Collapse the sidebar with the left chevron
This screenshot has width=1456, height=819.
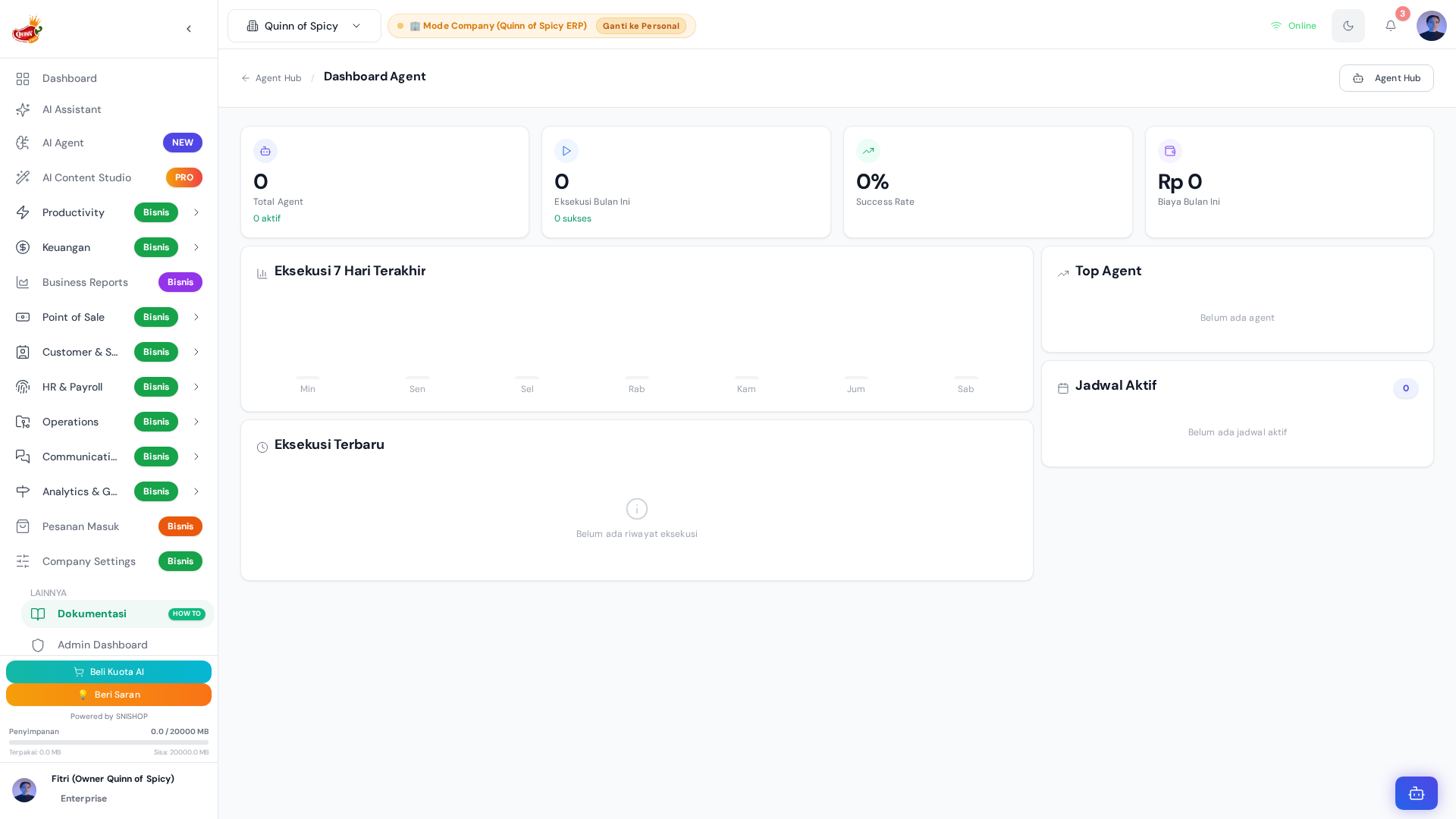click(x=189, y=29)
